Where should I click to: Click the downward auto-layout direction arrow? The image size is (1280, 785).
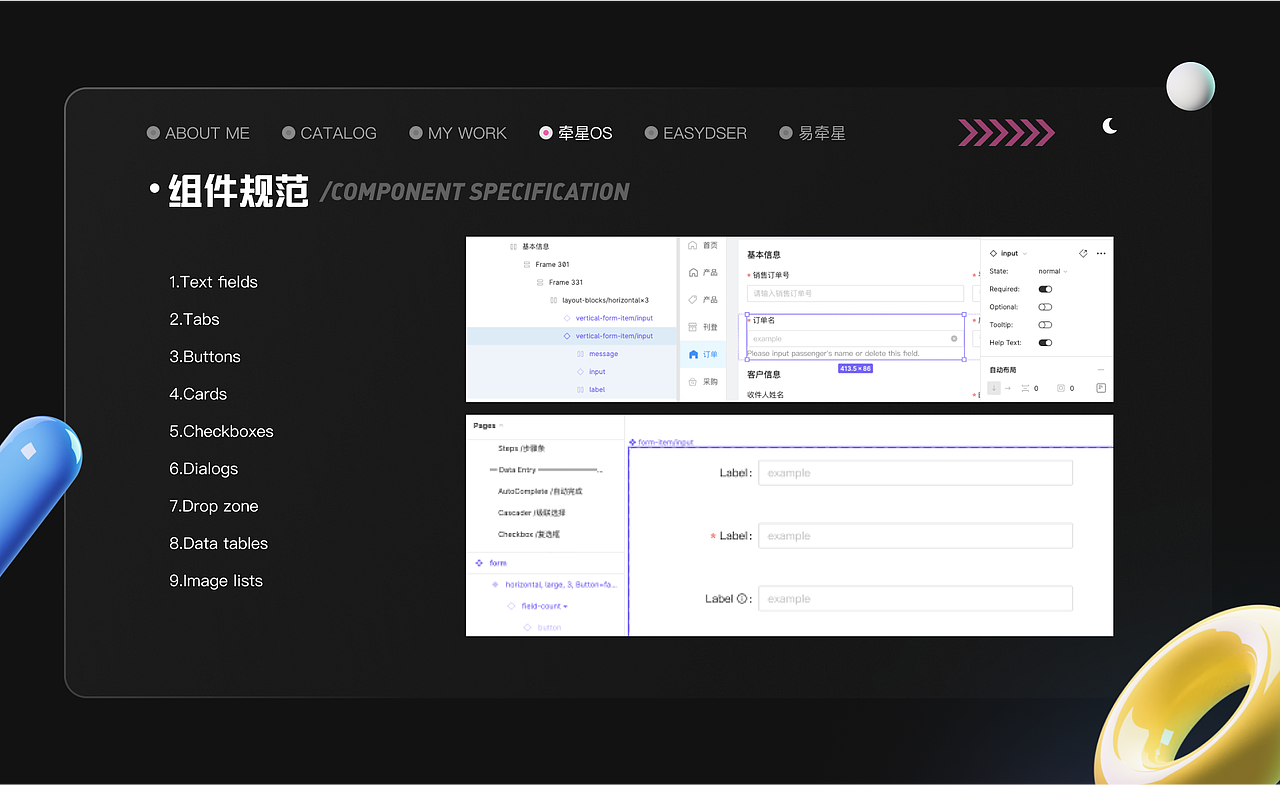tap(994, 388)
